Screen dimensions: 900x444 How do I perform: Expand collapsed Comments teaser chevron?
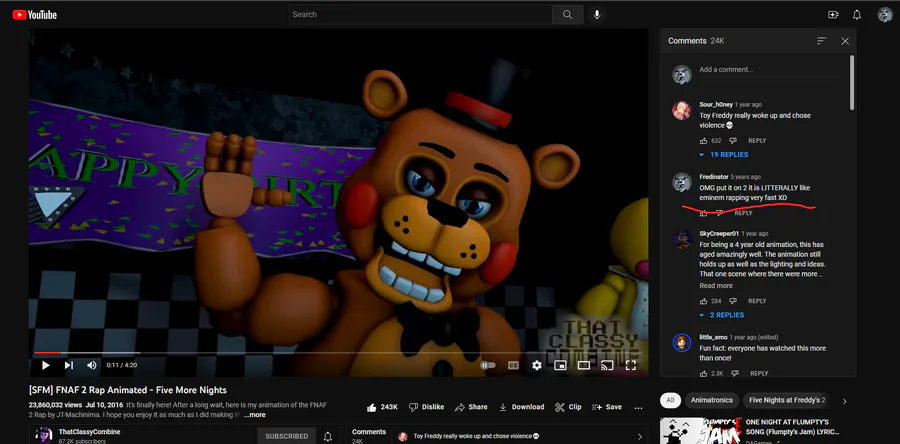pos(640,437)
